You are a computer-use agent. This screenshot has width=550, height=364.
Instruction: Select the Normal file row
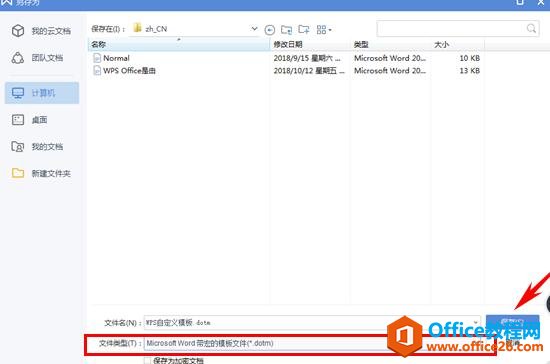coord(286,58)
